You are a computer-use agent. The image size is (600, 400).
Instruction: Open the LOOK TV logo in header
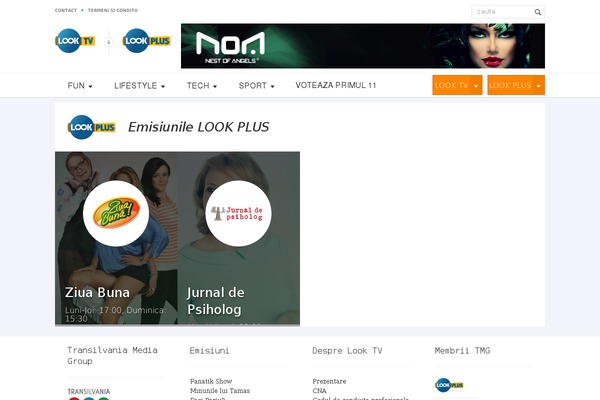coord(75,41)
